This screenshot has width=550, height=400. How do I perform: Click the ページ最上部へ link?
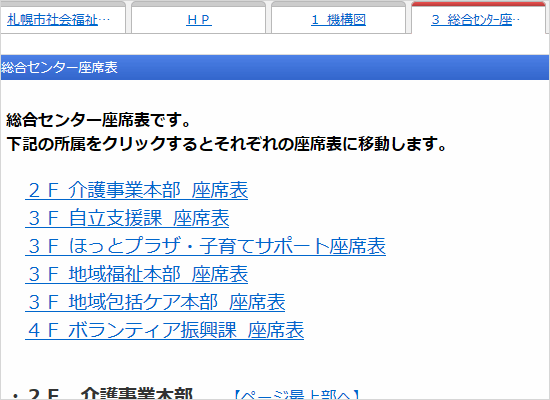[296, 395]
